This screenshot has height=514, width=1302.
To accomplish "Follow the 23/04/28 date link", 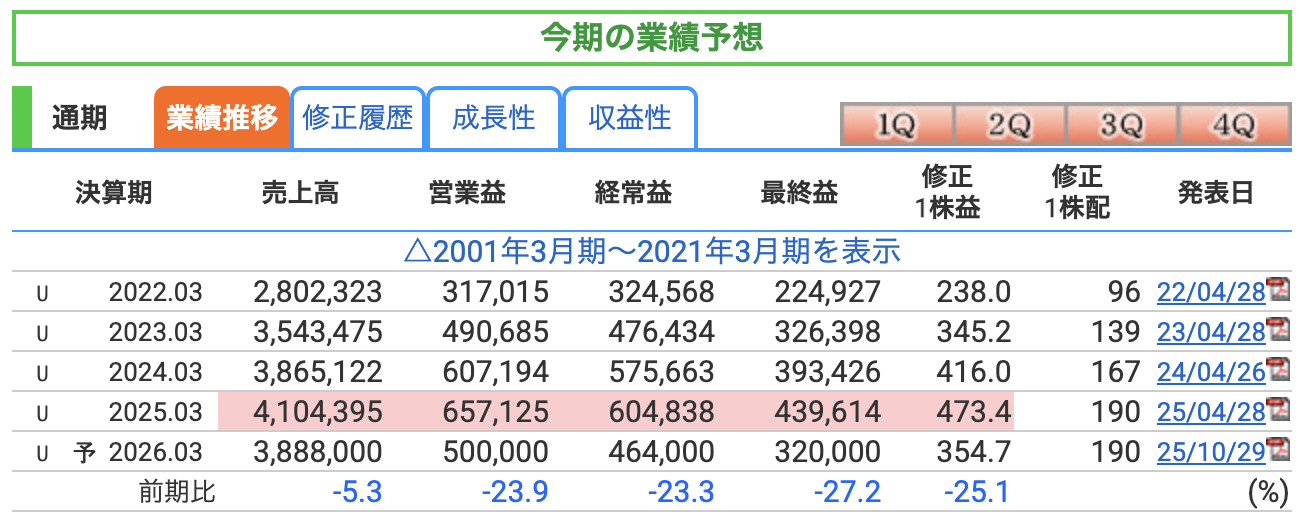I will tap(1210, 332).
